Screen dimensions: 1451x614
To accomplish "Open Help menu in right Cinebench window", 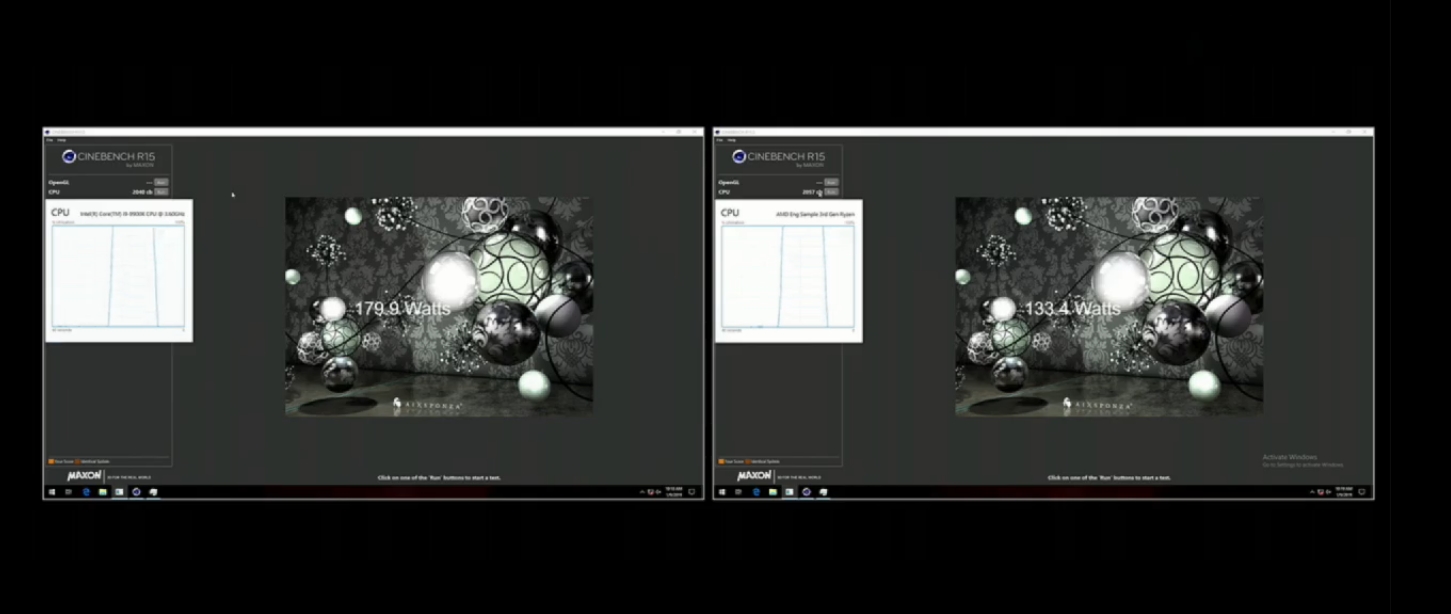I will click(732, 140).
